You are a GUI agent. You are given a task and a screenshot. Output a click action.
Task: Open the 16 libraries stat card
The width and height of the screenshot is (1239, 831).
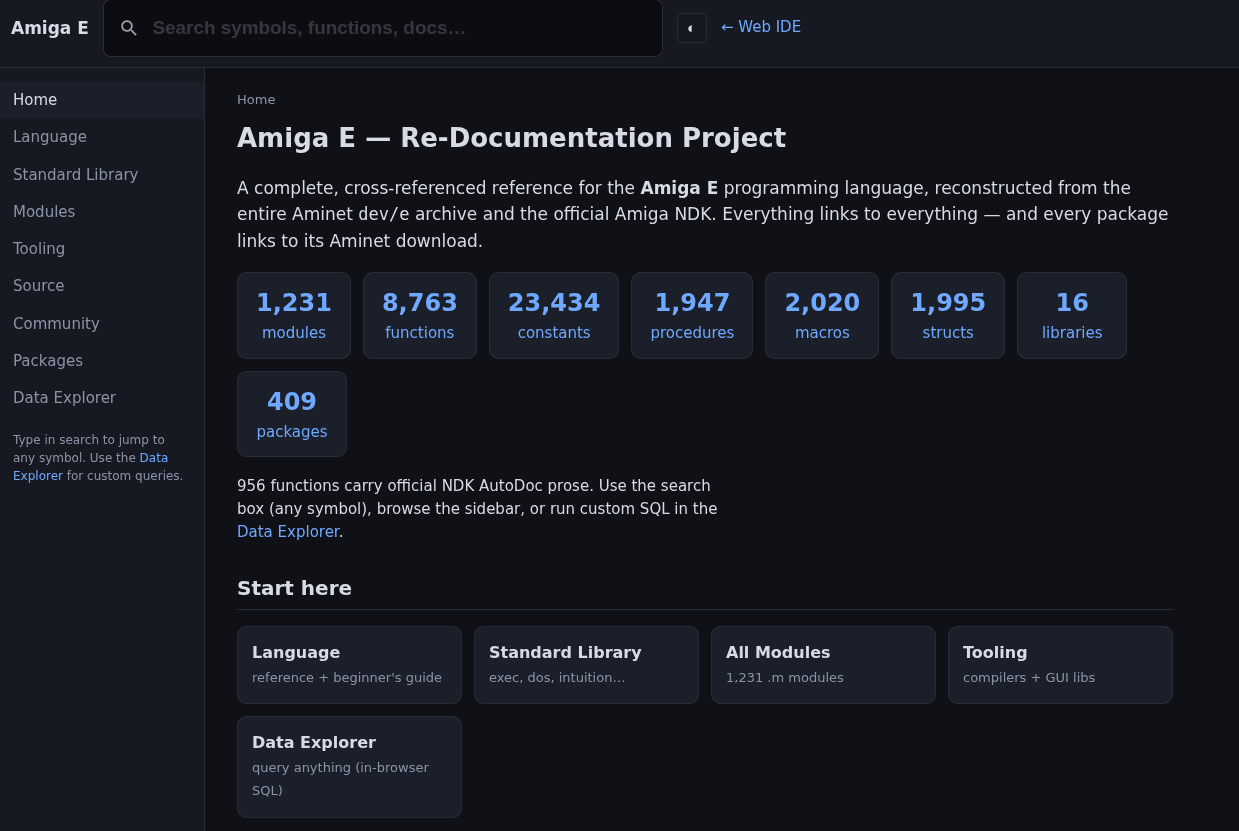point(1072,315)
